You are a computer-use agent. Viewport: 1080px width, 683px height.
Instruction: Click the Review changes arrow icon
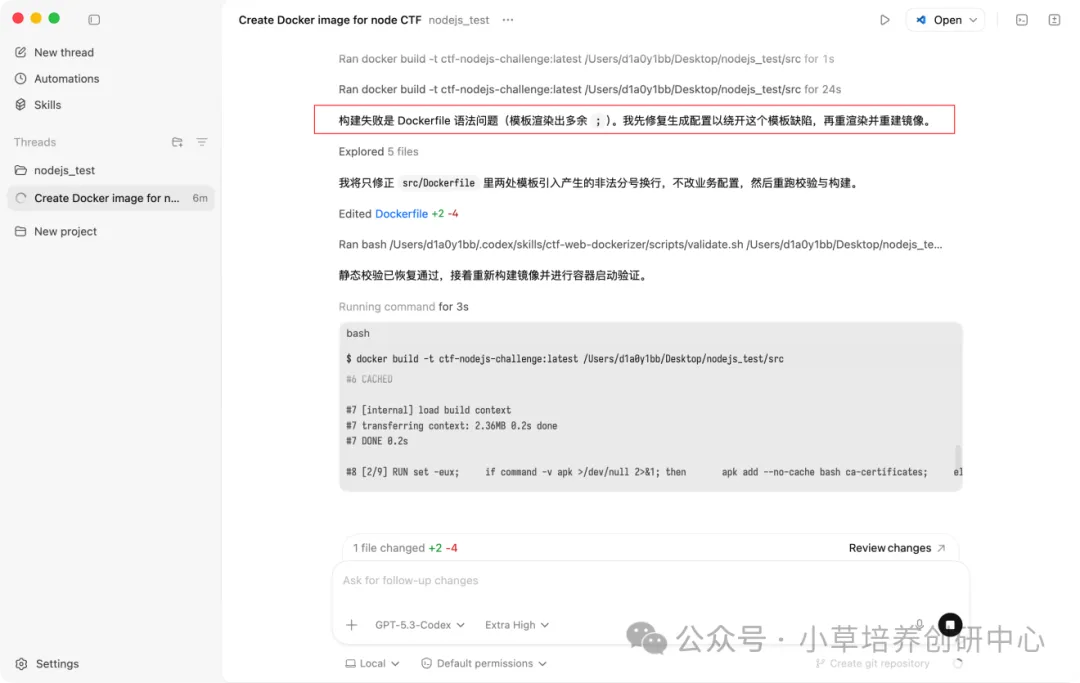[942, 548]
